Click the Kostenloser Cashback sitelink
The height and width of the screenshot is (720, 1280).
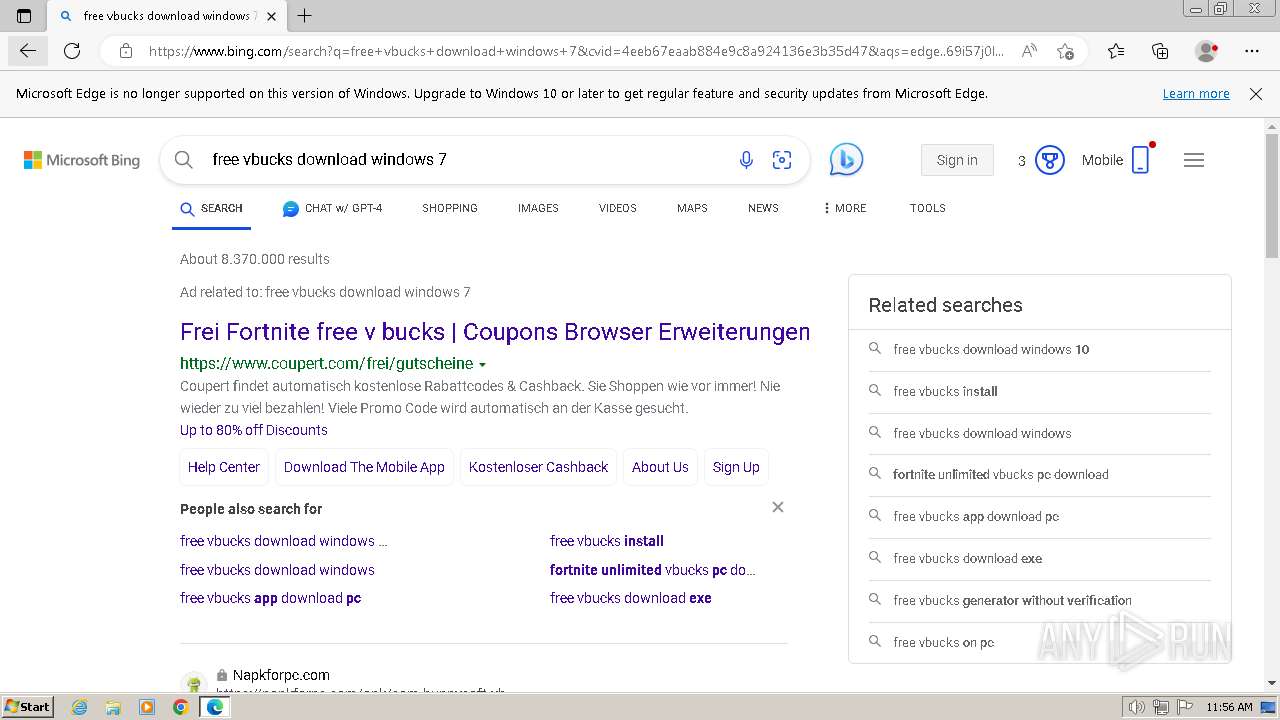click(x=538, y=467)
